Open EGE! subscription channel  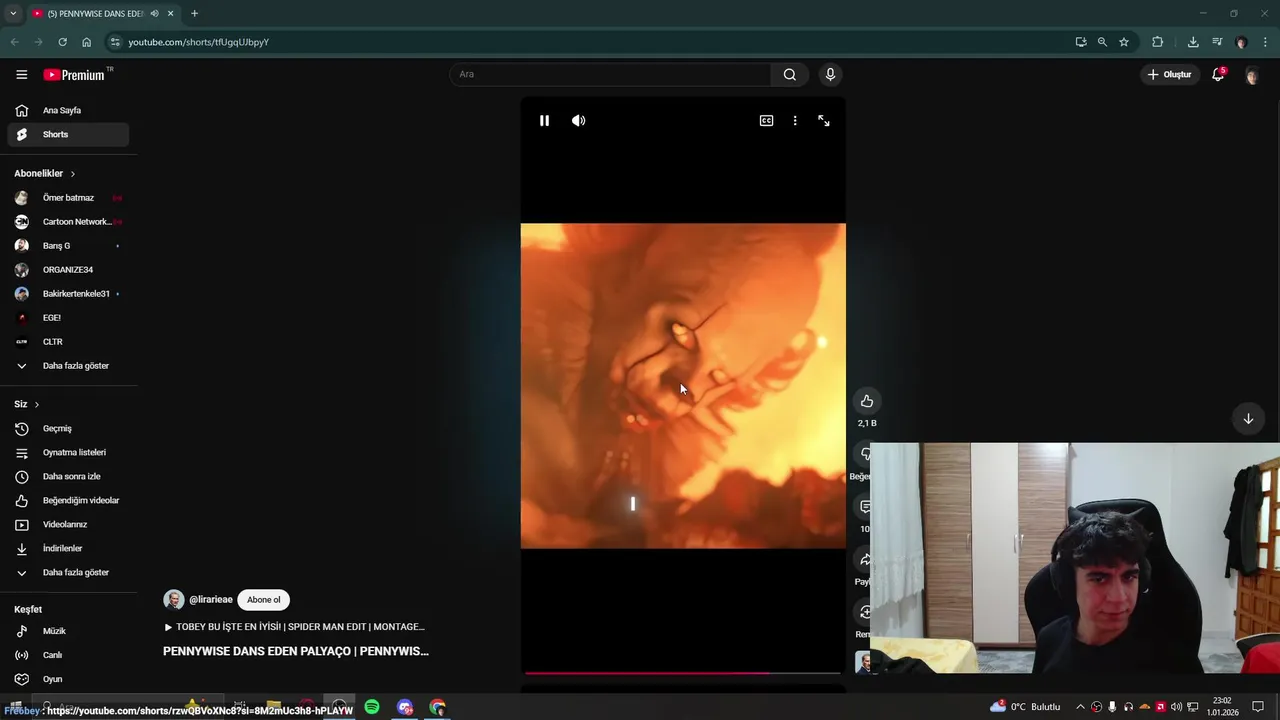coord(68,318)
